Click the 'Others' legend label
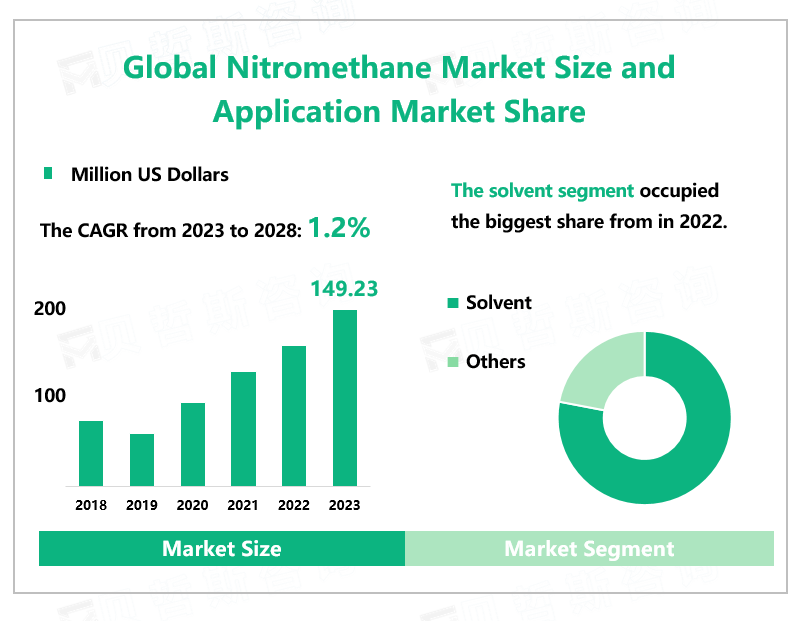 (495, 362)
